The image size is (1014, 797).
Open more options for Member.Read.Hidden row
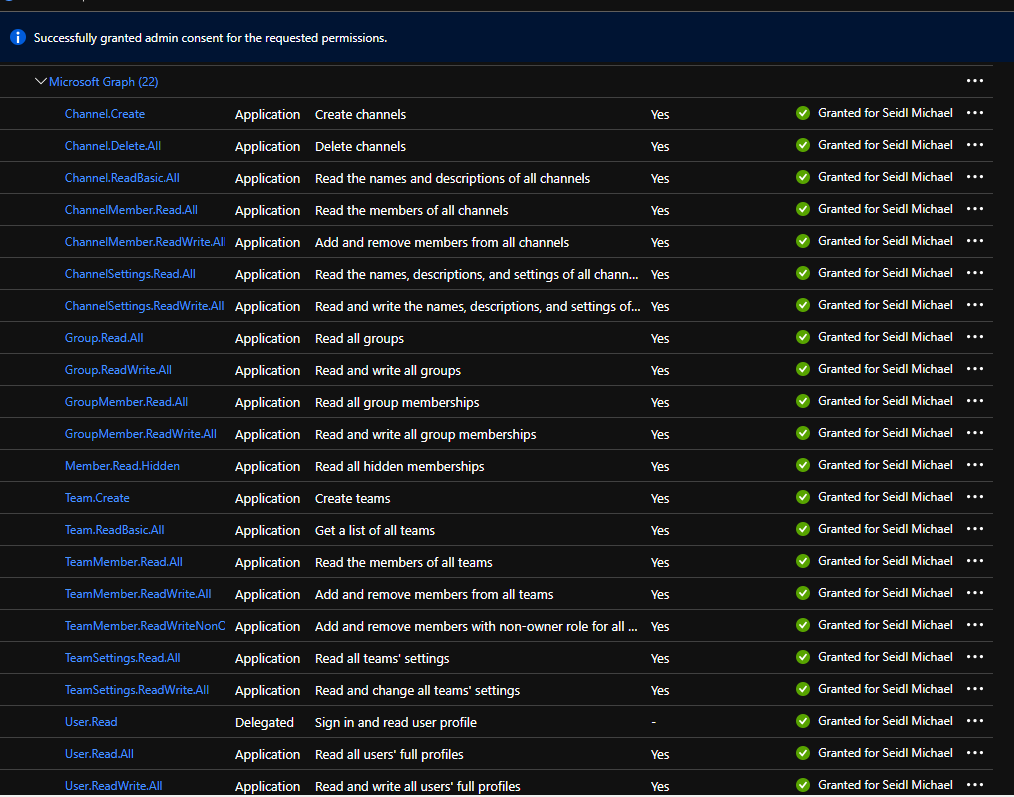coord(975,465)
